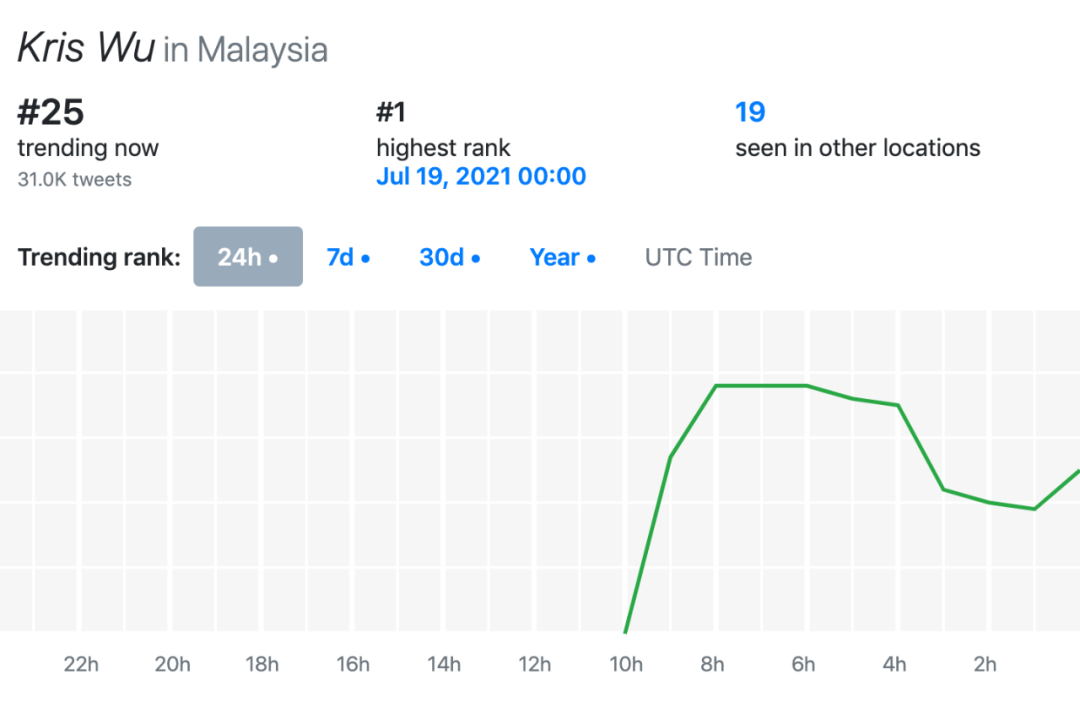1080x718 pixels.
Task: Show the Year trending rank view
Action: 562,257
